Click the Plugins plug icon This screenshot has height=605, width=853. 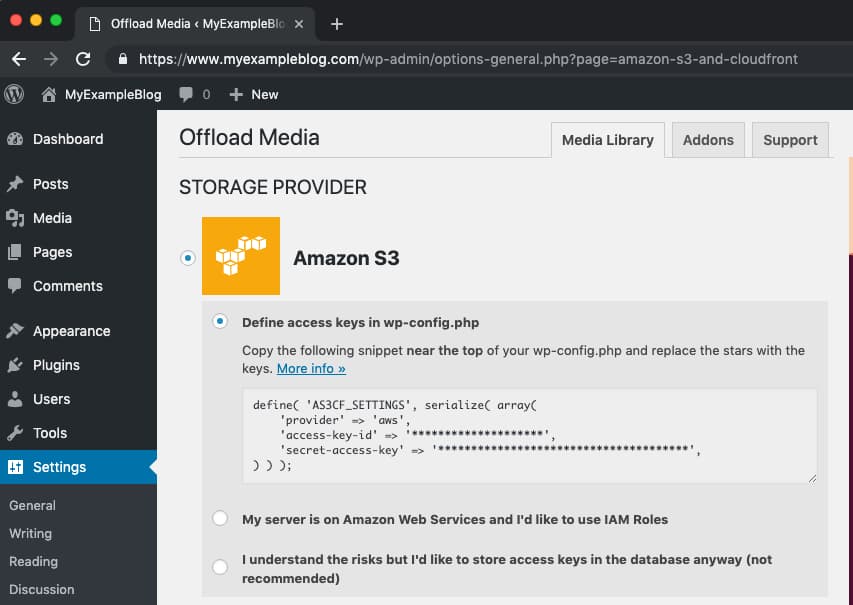pyautogui.click(x=15, y=365)
